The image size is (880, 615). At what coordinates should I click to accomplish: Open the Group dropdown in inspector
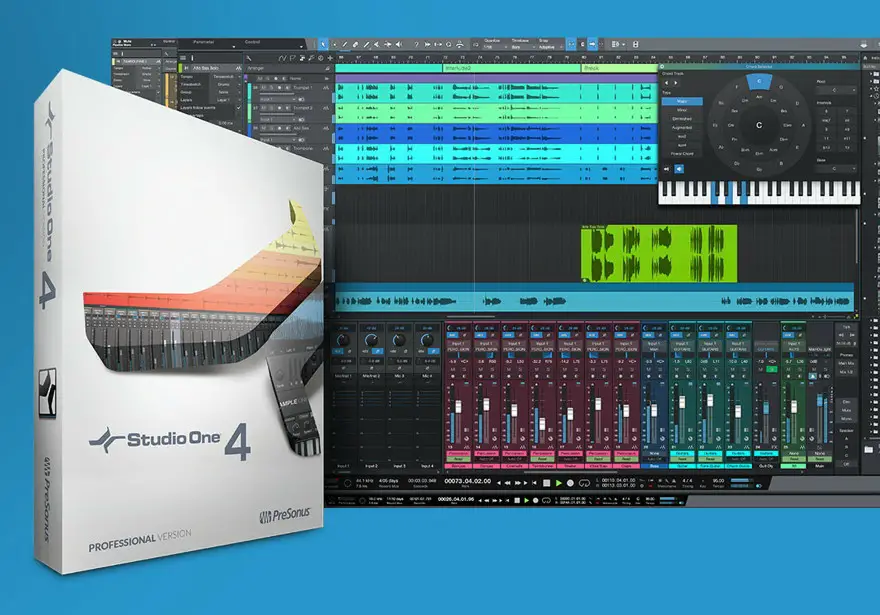tap(227, 92)
